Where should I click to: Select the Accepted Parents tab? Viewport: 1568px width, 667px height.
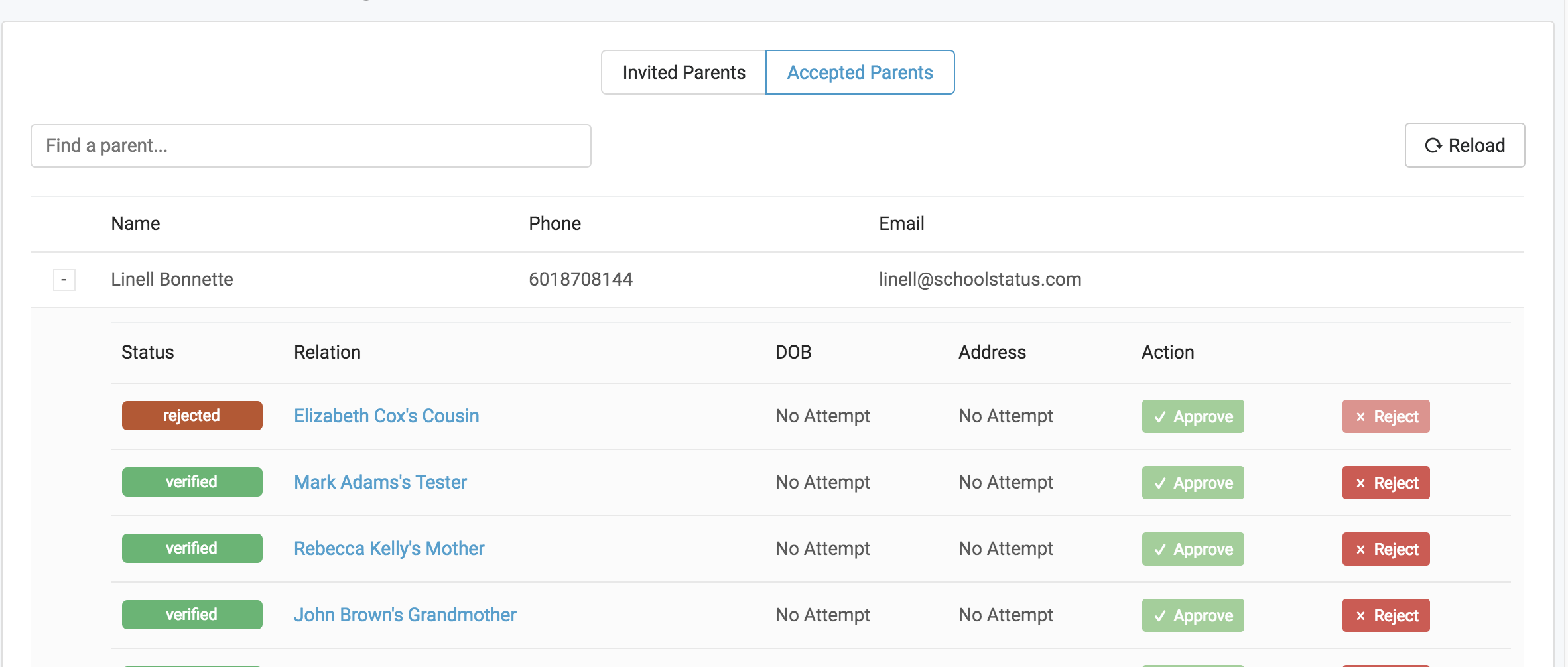click(x=860, y=72)
